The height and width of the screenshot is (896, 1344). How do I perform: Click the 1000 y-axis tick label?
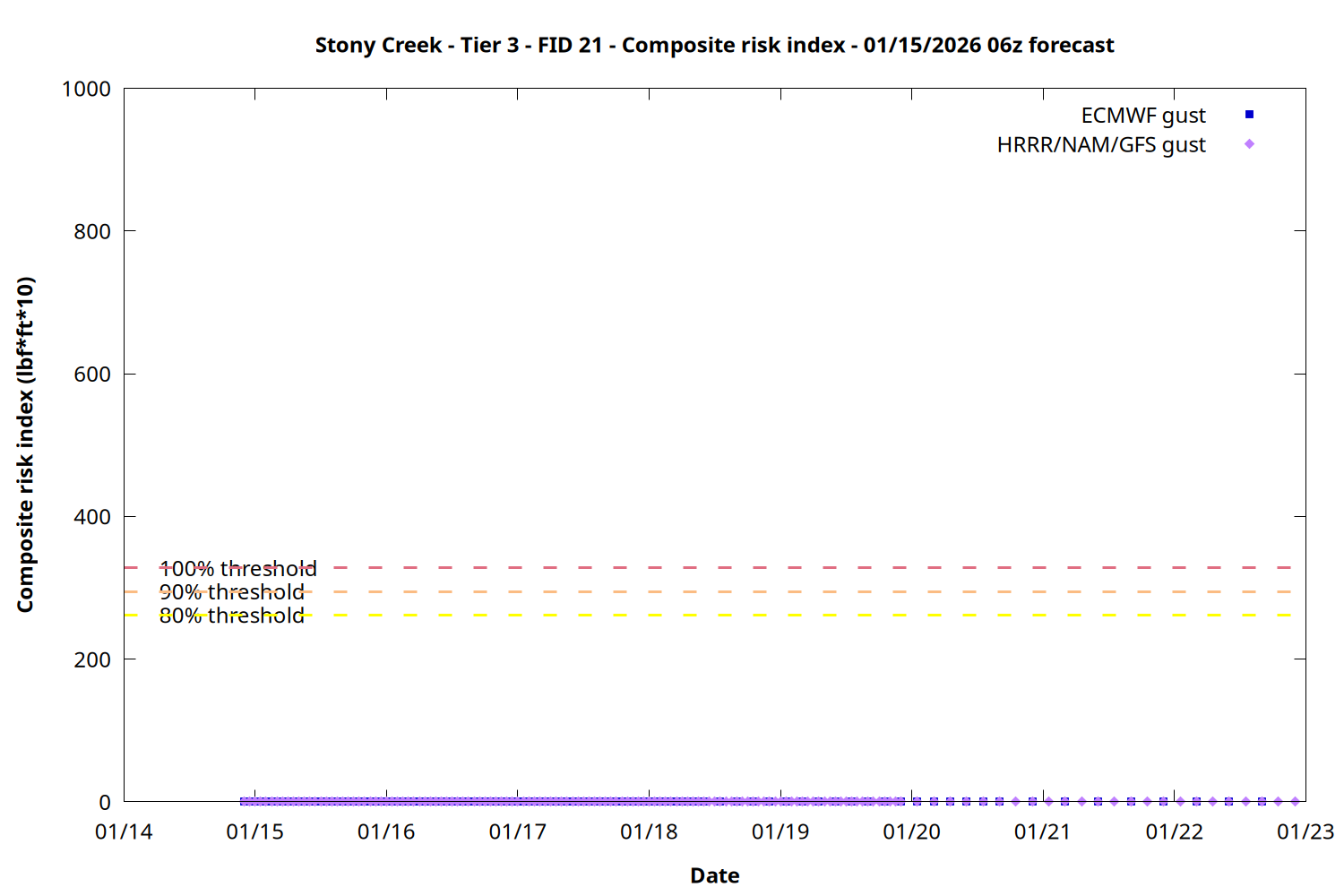click(x=86, y=90)
